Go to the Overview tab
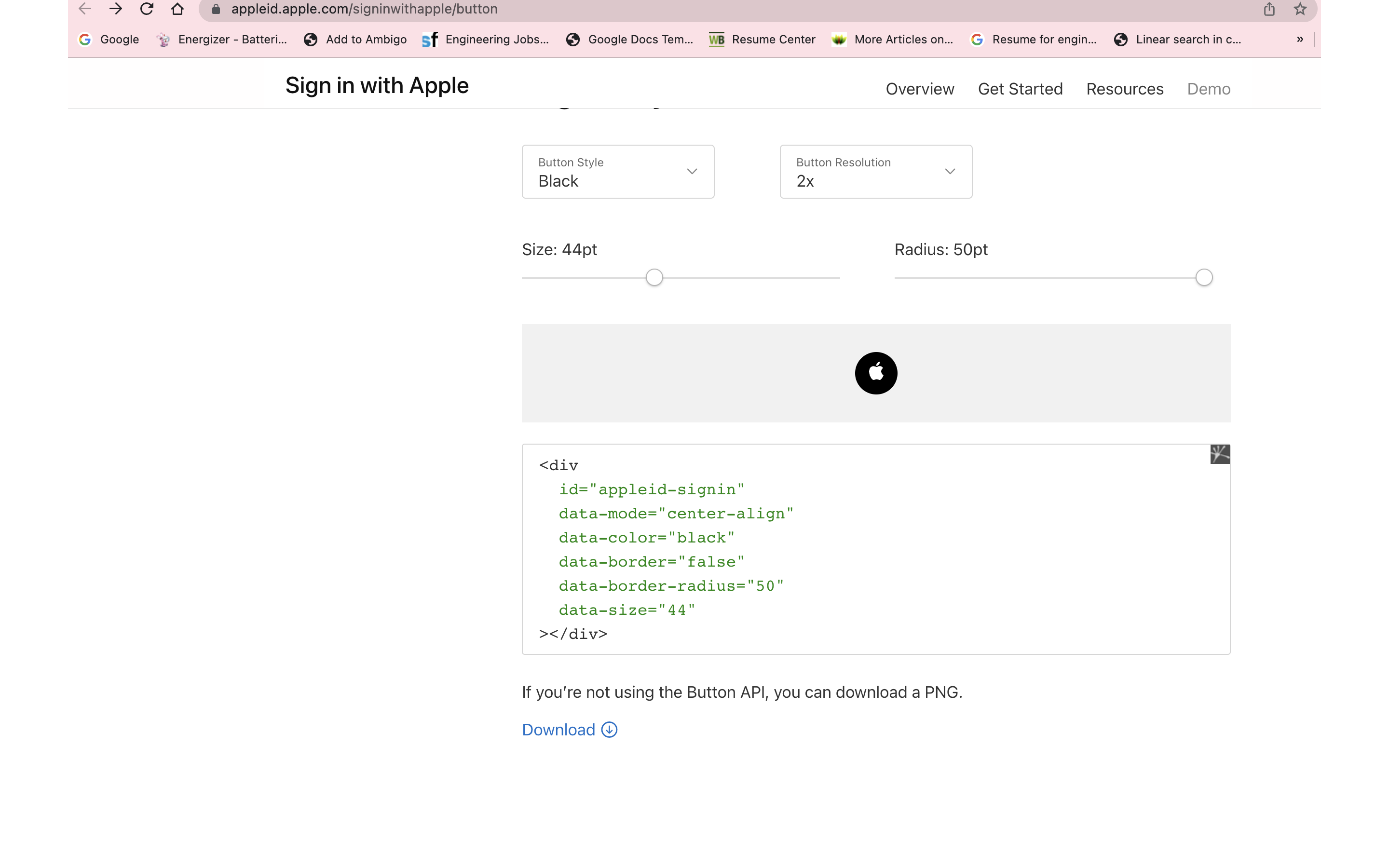1389x868 pixels. [920, 89]
